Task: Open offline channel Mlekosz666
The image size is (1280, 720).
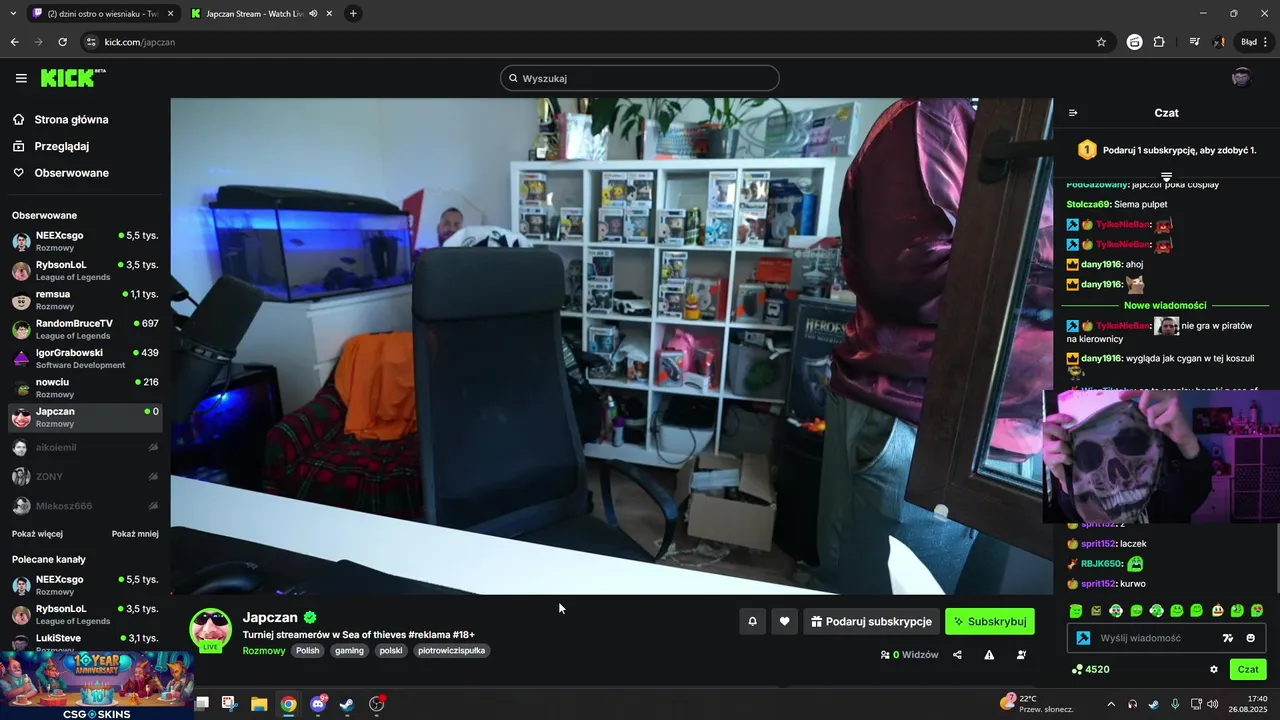Action: click(x=85, y=506)
